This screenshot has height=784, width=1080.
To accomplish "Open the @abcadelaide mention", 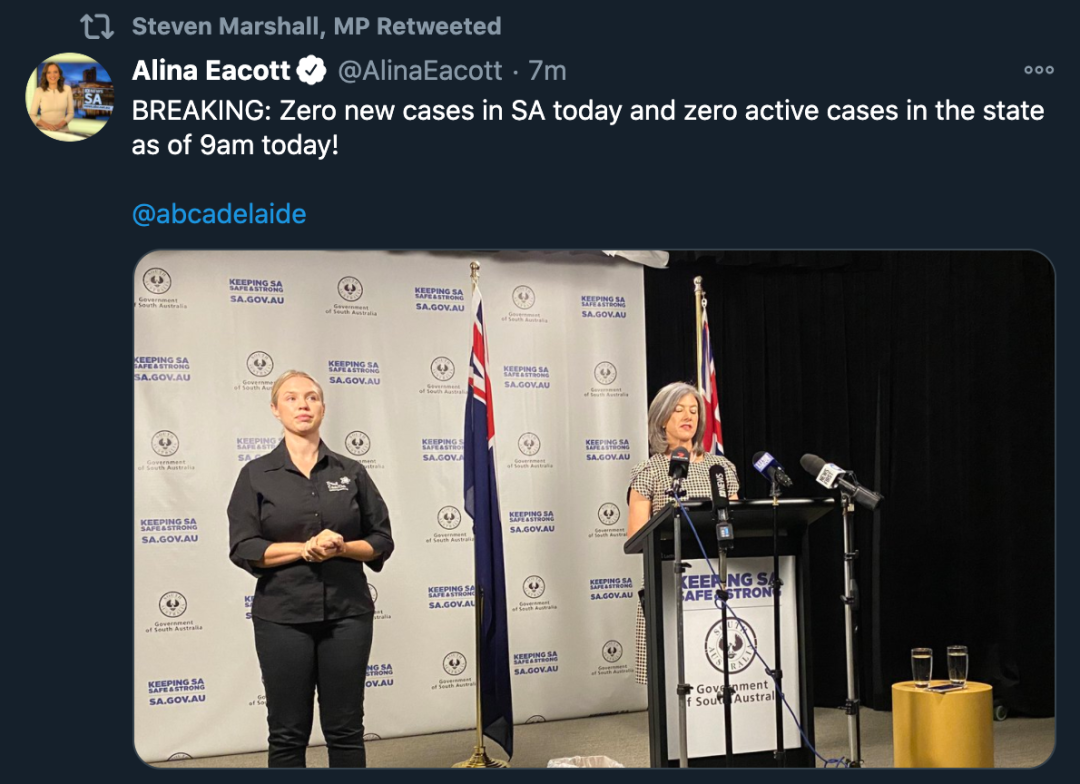I will point(219,214).
